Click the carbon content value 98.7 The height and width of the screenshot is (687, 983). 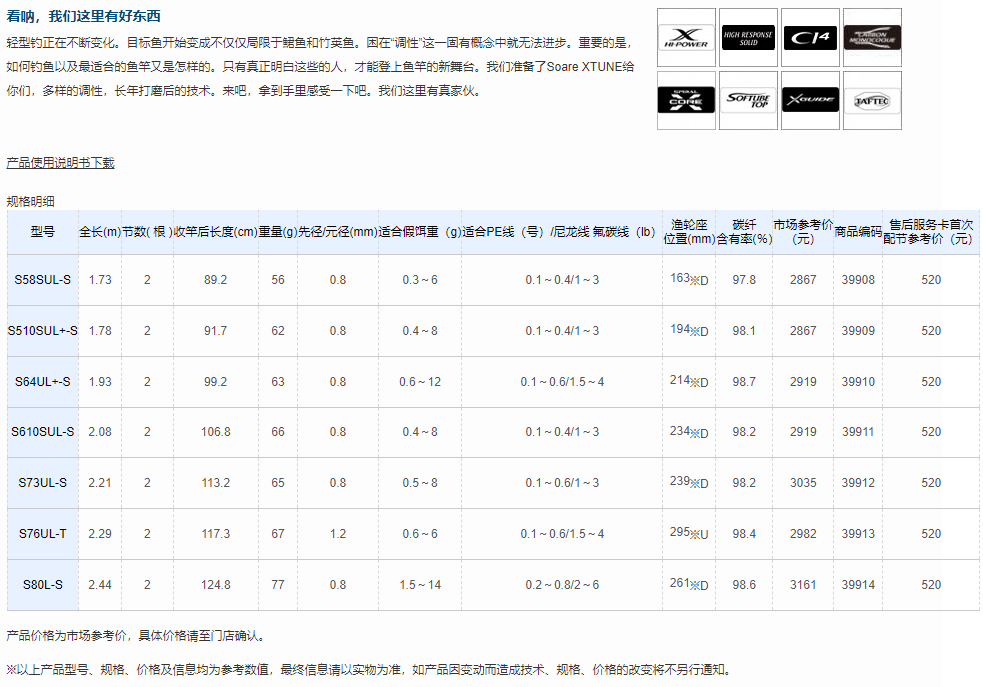(x=744, y=382)
